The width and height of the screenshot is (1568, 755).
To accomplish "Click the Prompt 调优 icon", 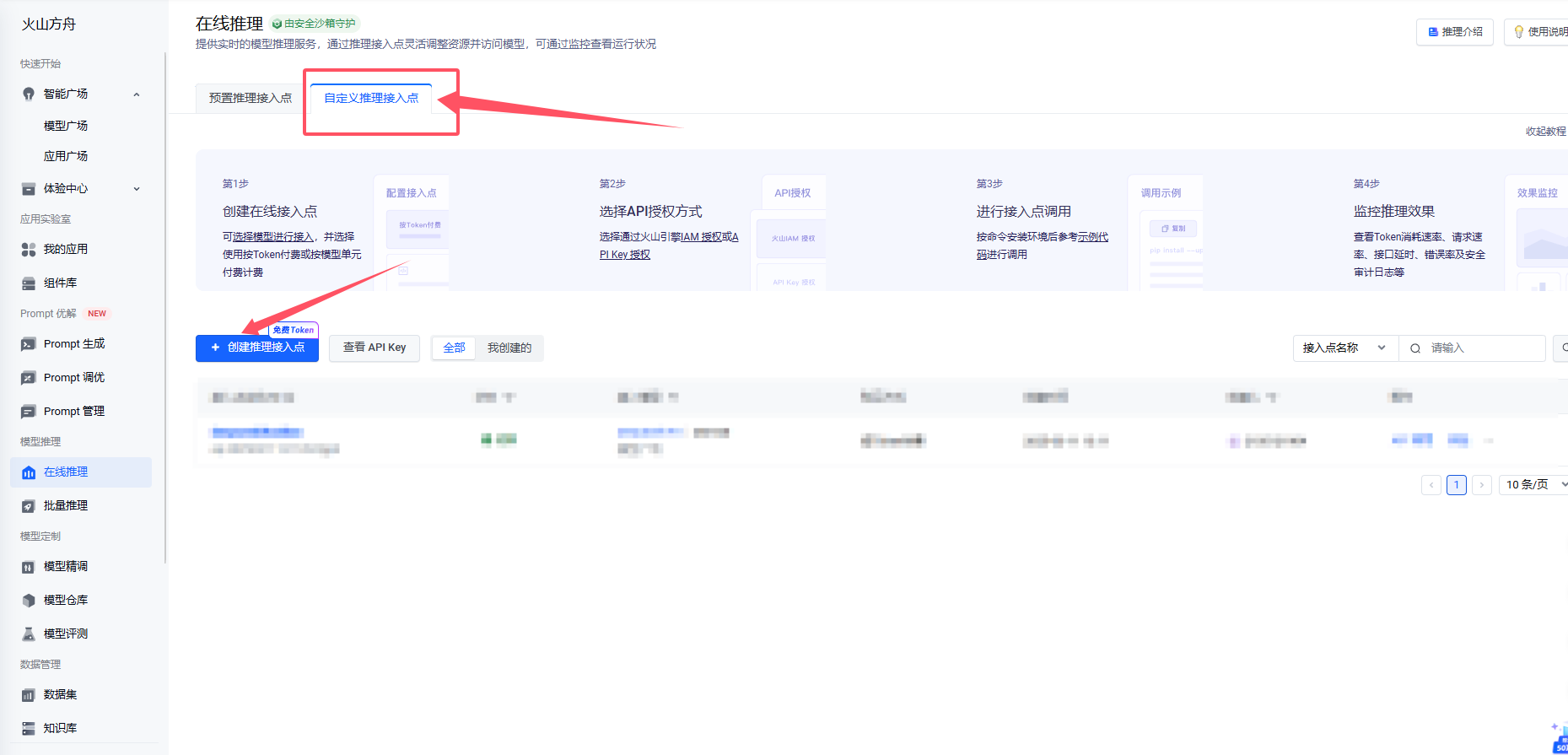I will [x=29, y=377].
